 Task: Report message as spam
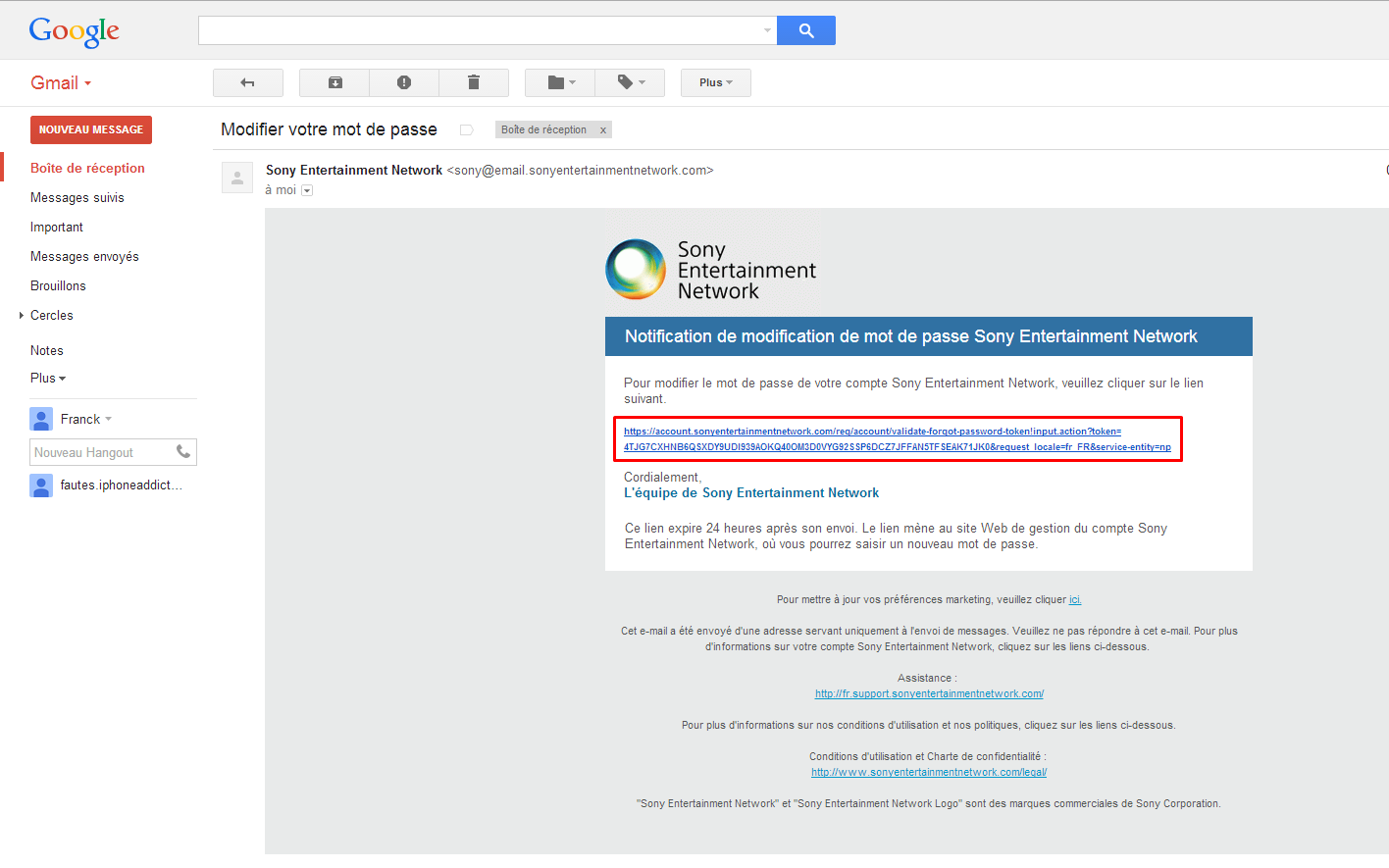pos(404,82)
